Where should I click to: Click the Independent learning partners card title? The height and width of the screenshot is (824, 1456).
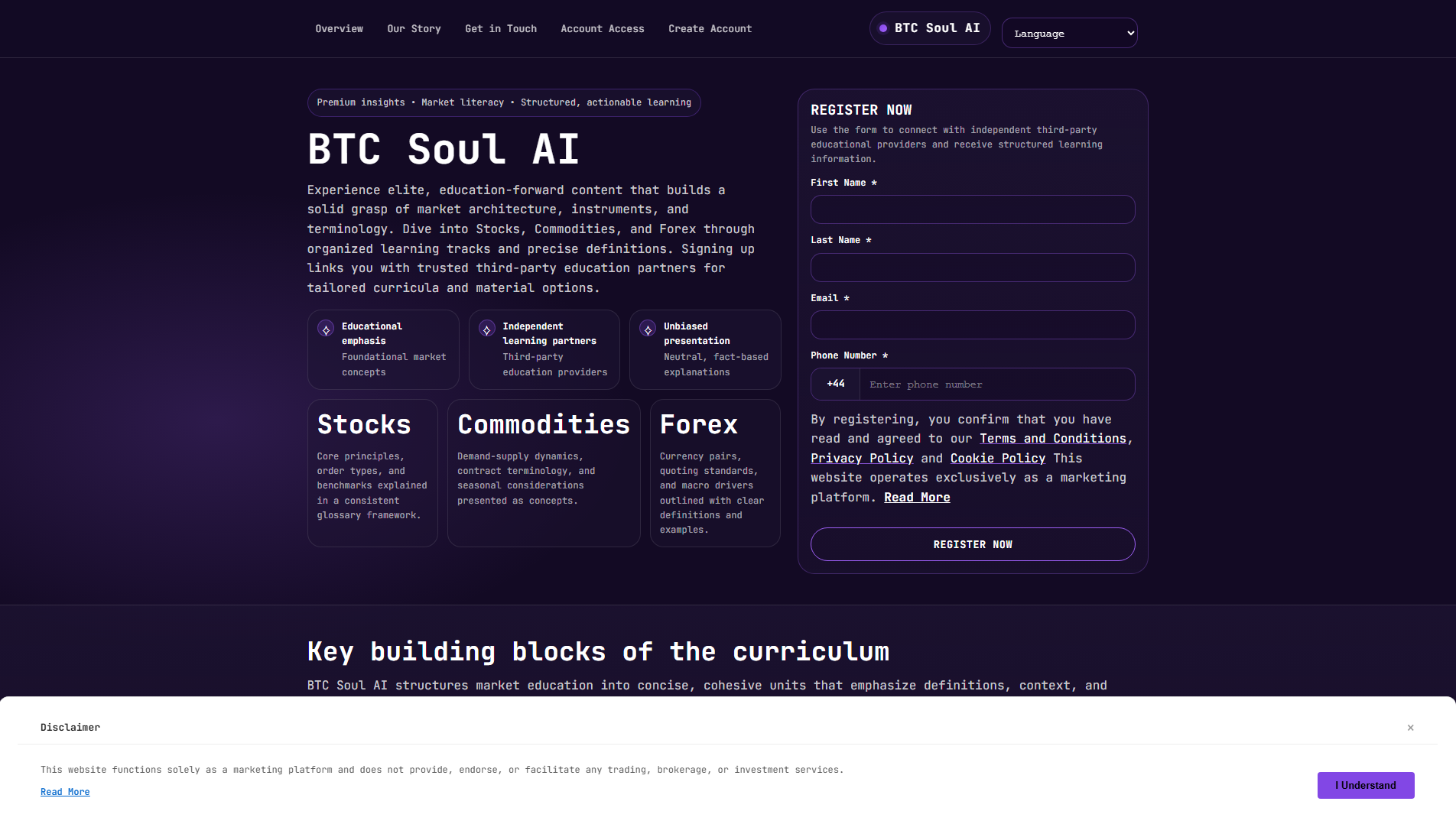[x=549, y=333]
